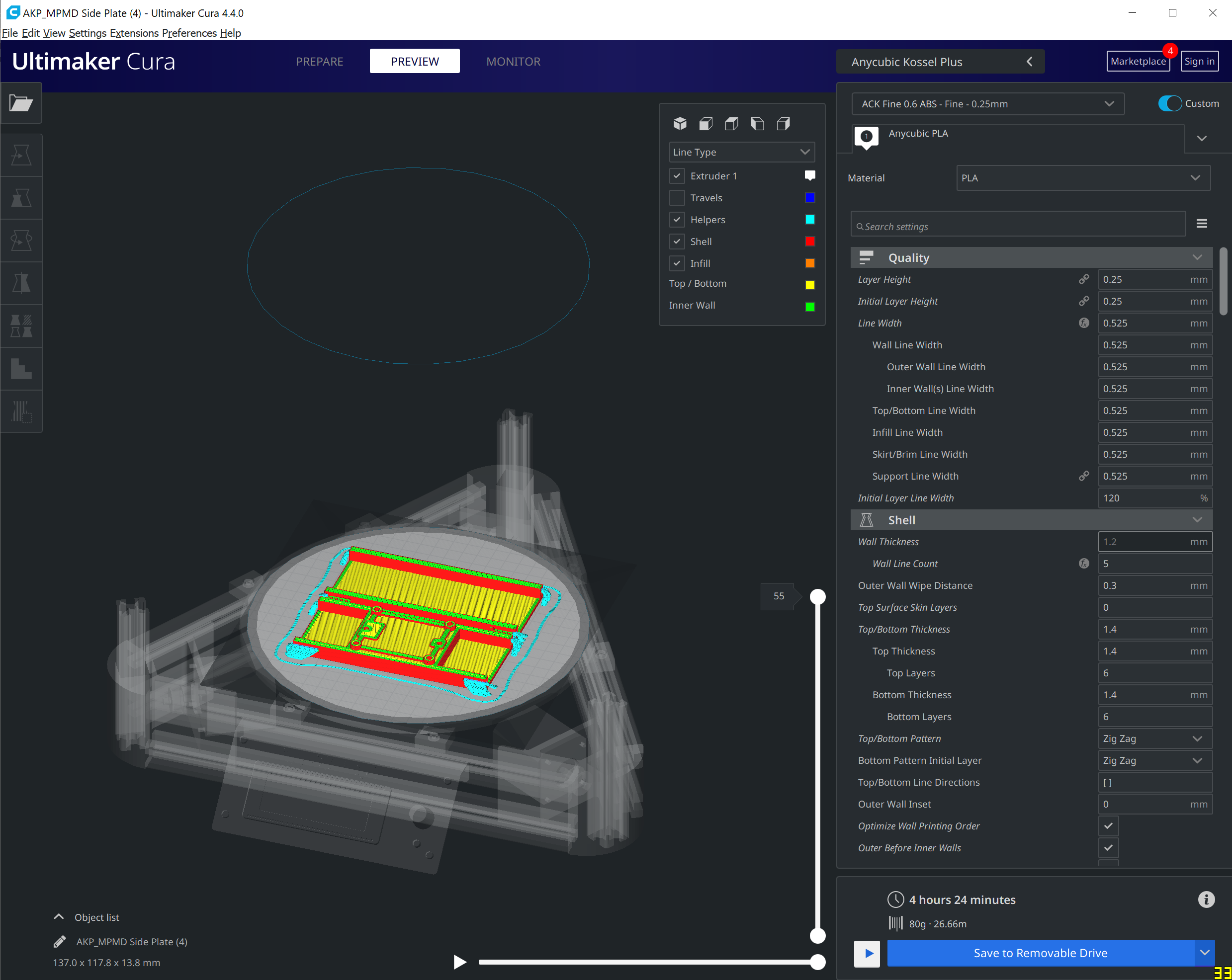The width and height of the screenshot is (1232, 980).
Task: Open the settings visibility hamburger menu
Action: [1202, 224]
